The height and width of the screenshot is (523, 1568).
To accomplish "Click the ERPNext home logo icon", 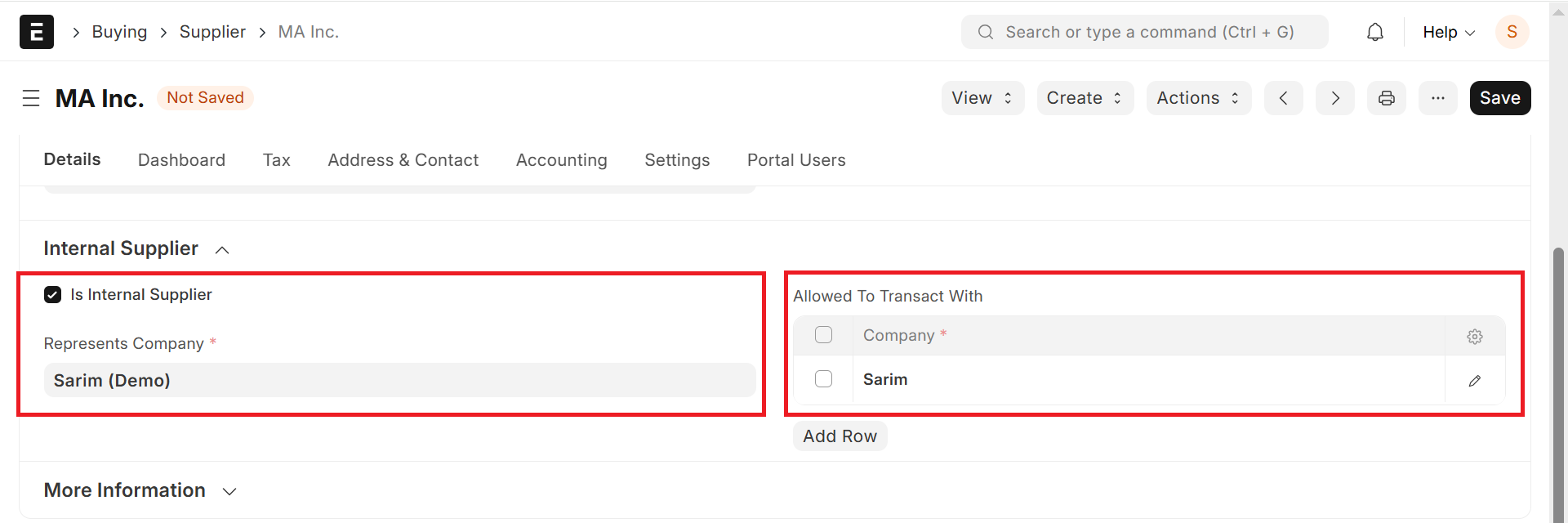I will pyautogui.click(x=37, y=32).
